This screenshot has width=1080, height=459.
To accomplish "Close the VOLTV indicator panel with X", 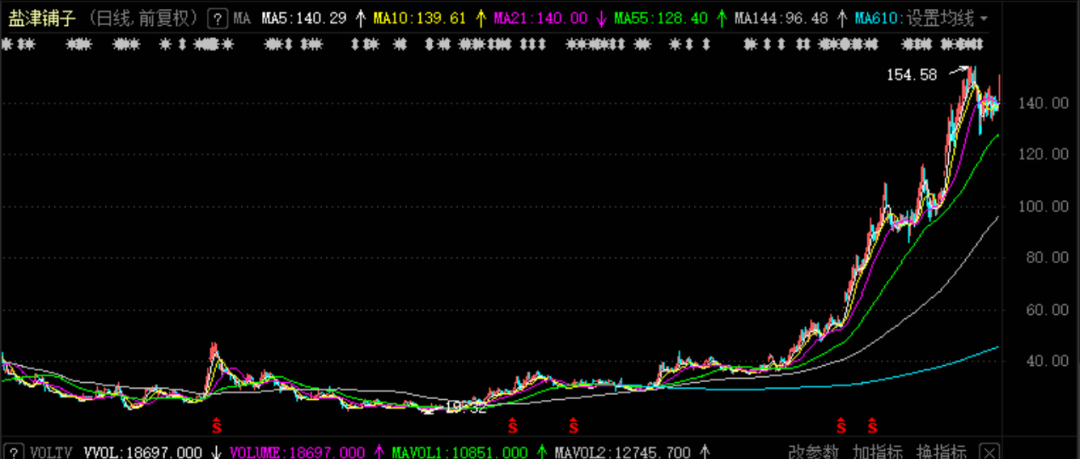I will [990, 452].
